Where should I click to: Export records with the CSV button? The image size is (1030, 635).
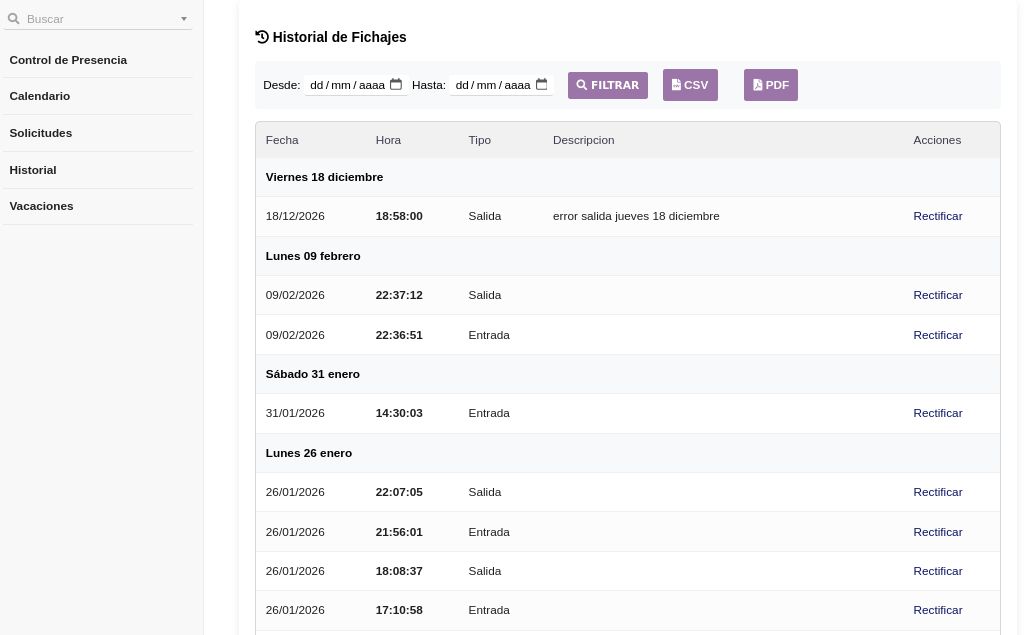pyautogui.click(x=690, y=85)
